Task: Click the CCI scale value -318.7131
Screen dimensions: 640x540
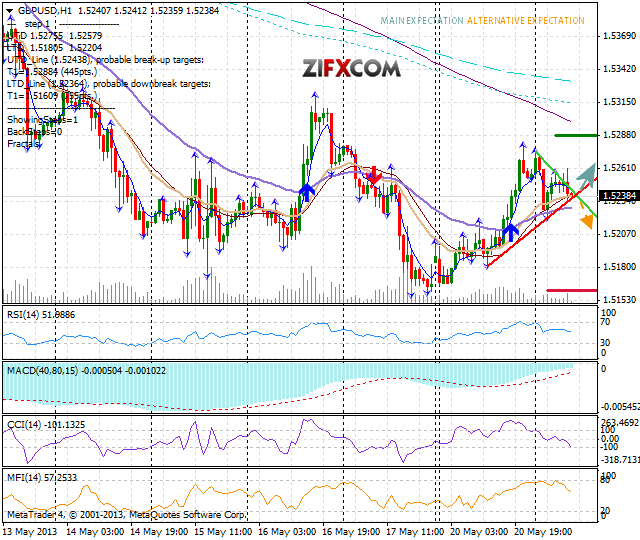Action: point(620,460)
